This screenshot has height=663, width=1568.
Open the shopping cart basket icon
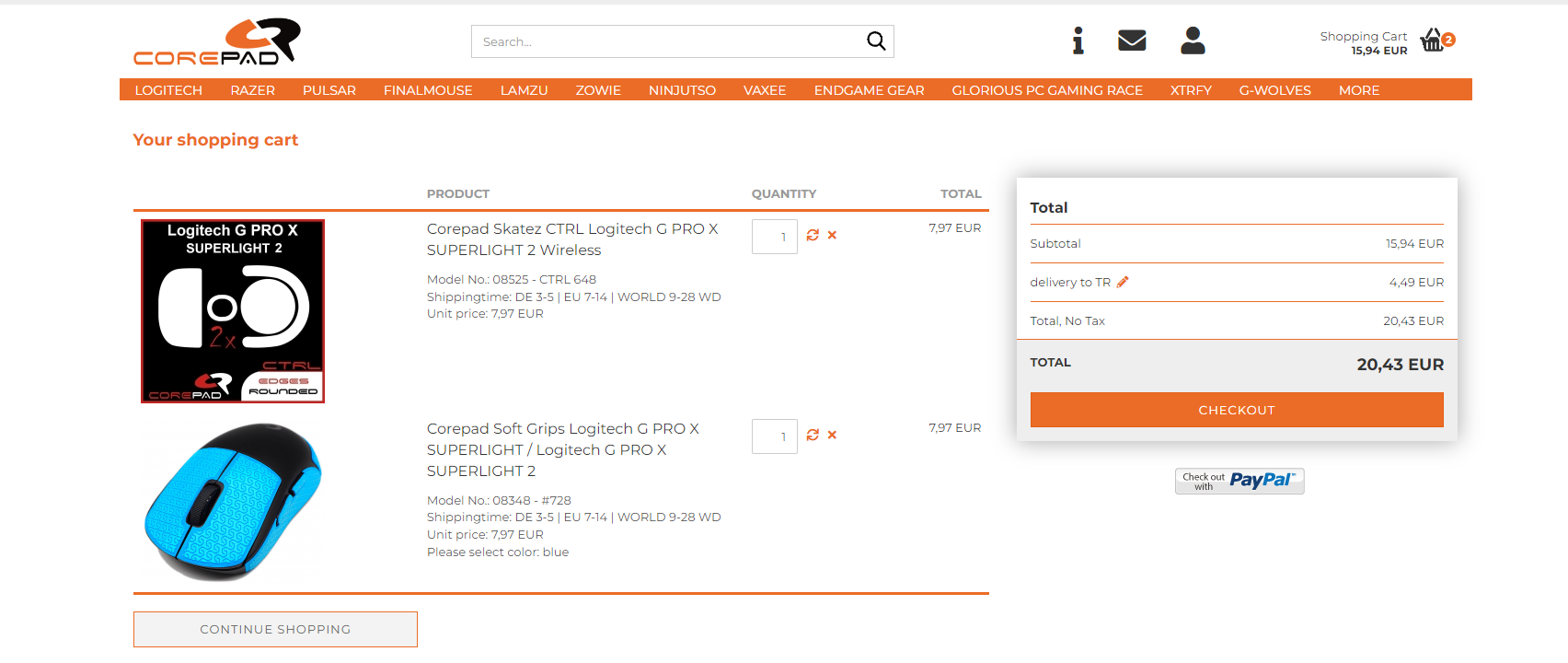click(1433, 40)
